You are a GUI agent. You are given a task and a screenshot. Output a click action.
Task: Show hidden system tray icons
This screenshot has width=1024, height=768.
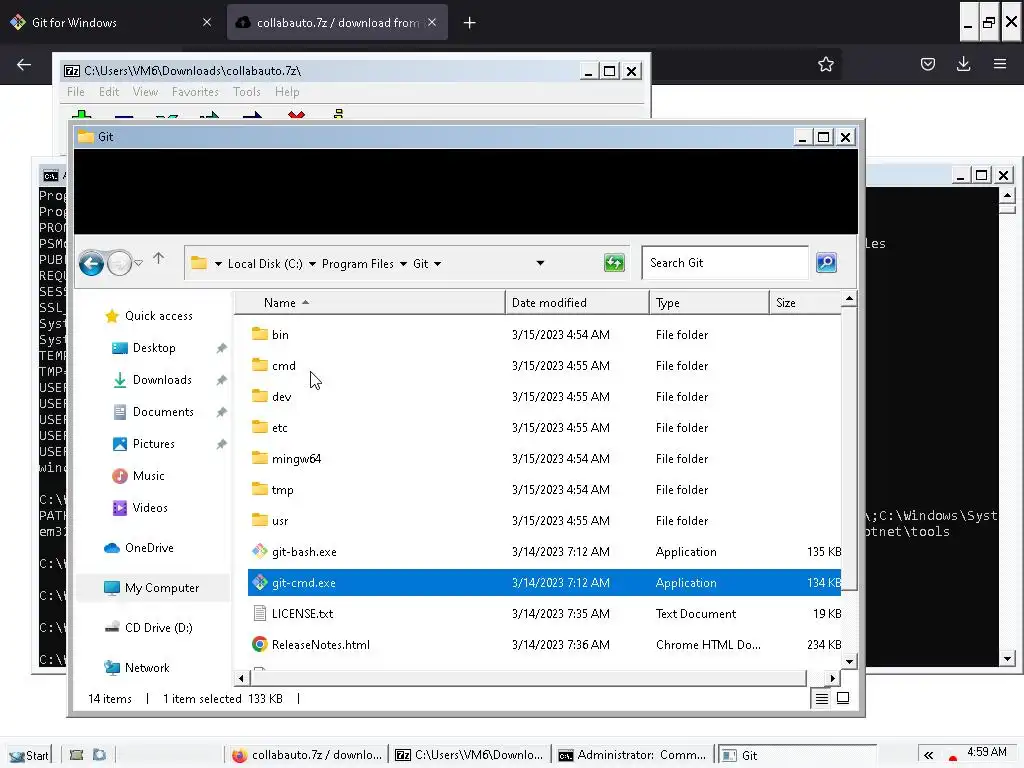pos(928,755)
